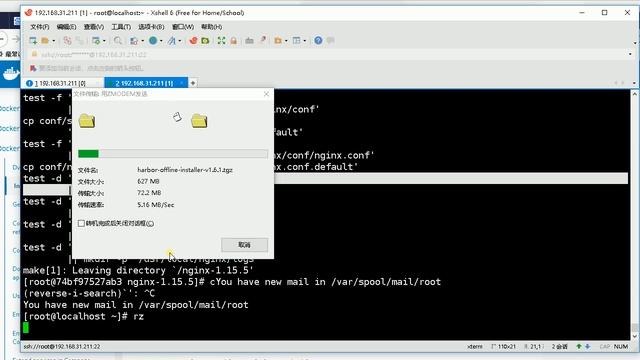Screen dimensions: 640x360
Task: Open the layout icon dropdown arrow
Action: (304, 41)
